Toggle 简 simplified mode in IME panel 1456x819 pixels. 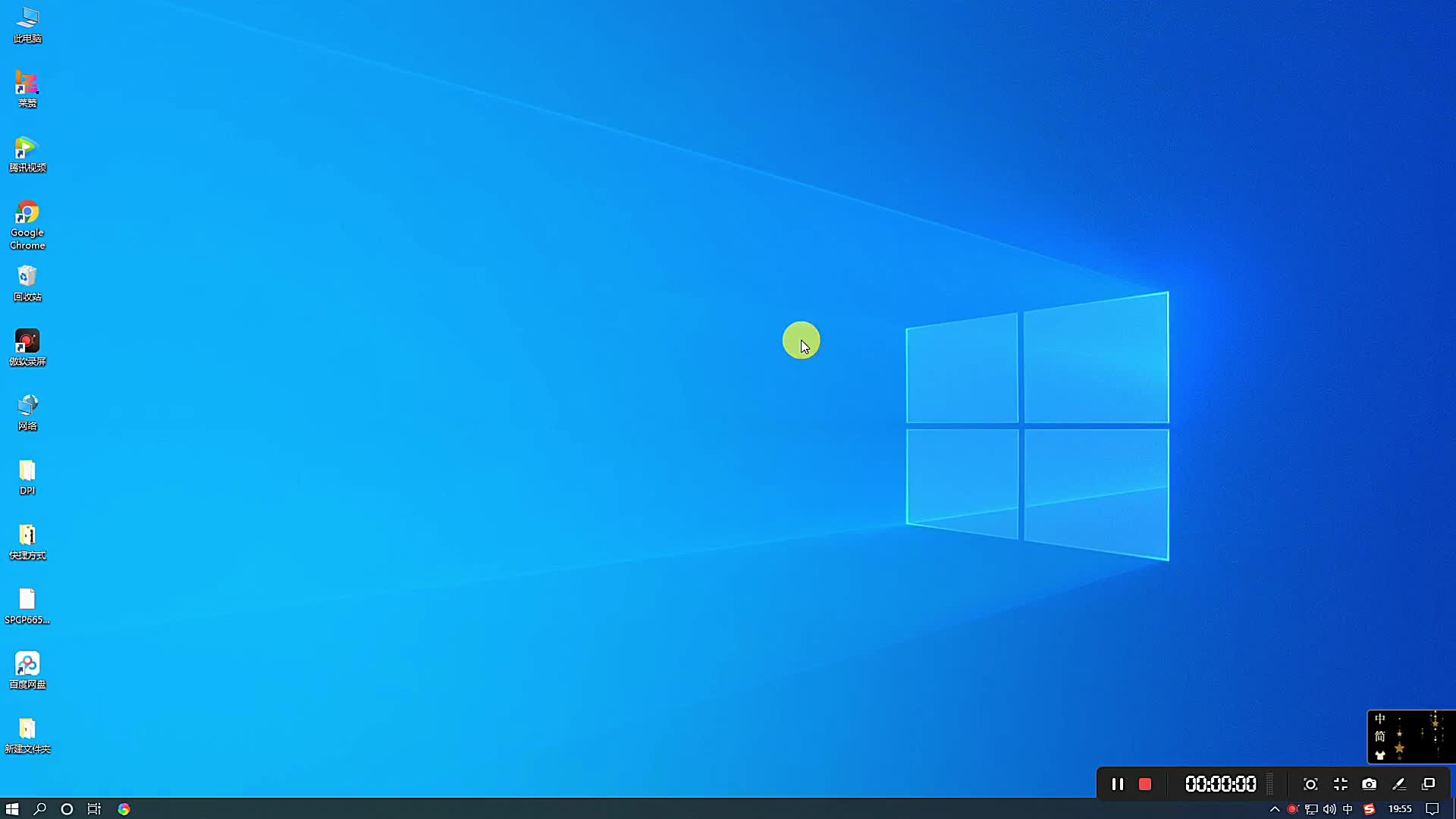coord(1380,736)
